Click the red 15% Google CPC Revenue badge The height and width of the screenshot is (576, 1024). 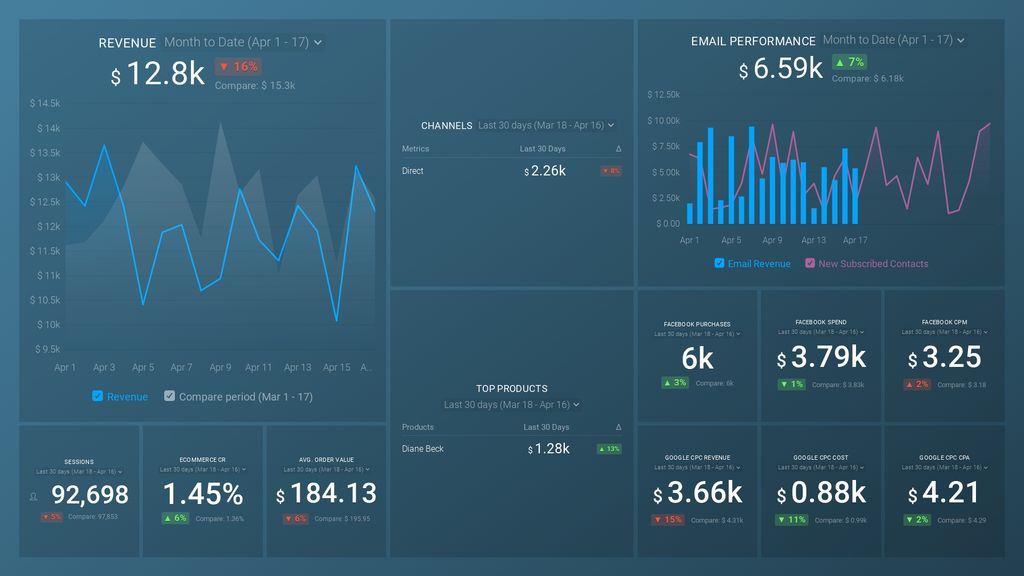click(x=667, y=520)
